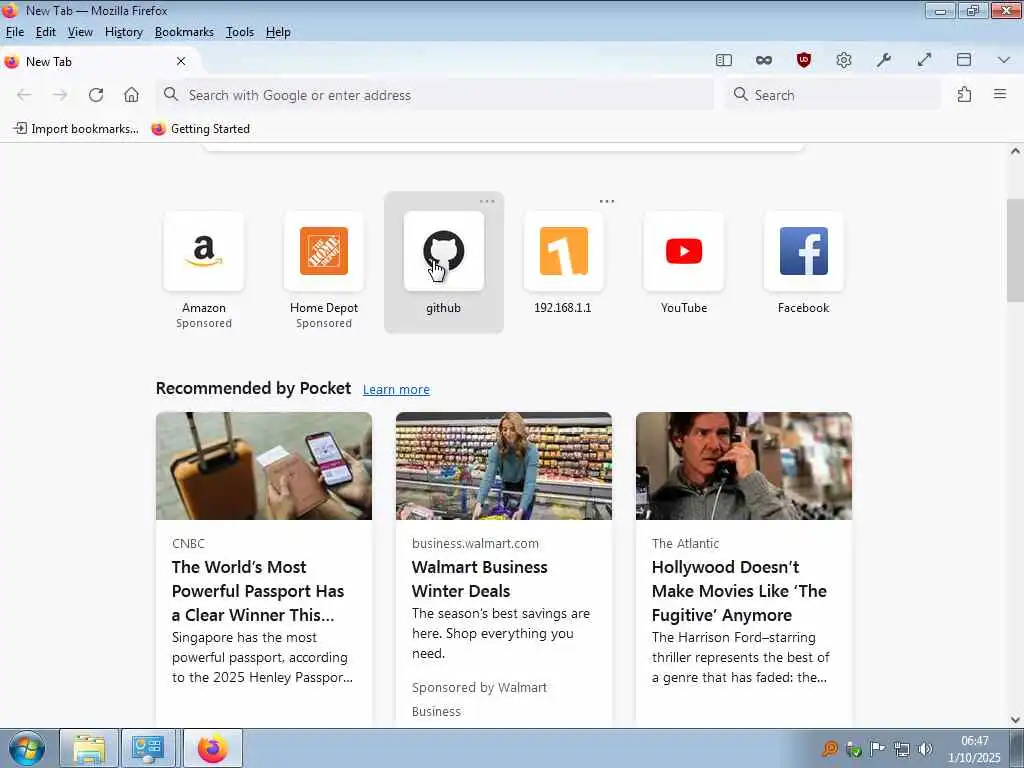This screenshot has height=768, width=1024.
Task: Open the github tile's three-dot menu
Action: pyautogui.click(x=487, y=201)
